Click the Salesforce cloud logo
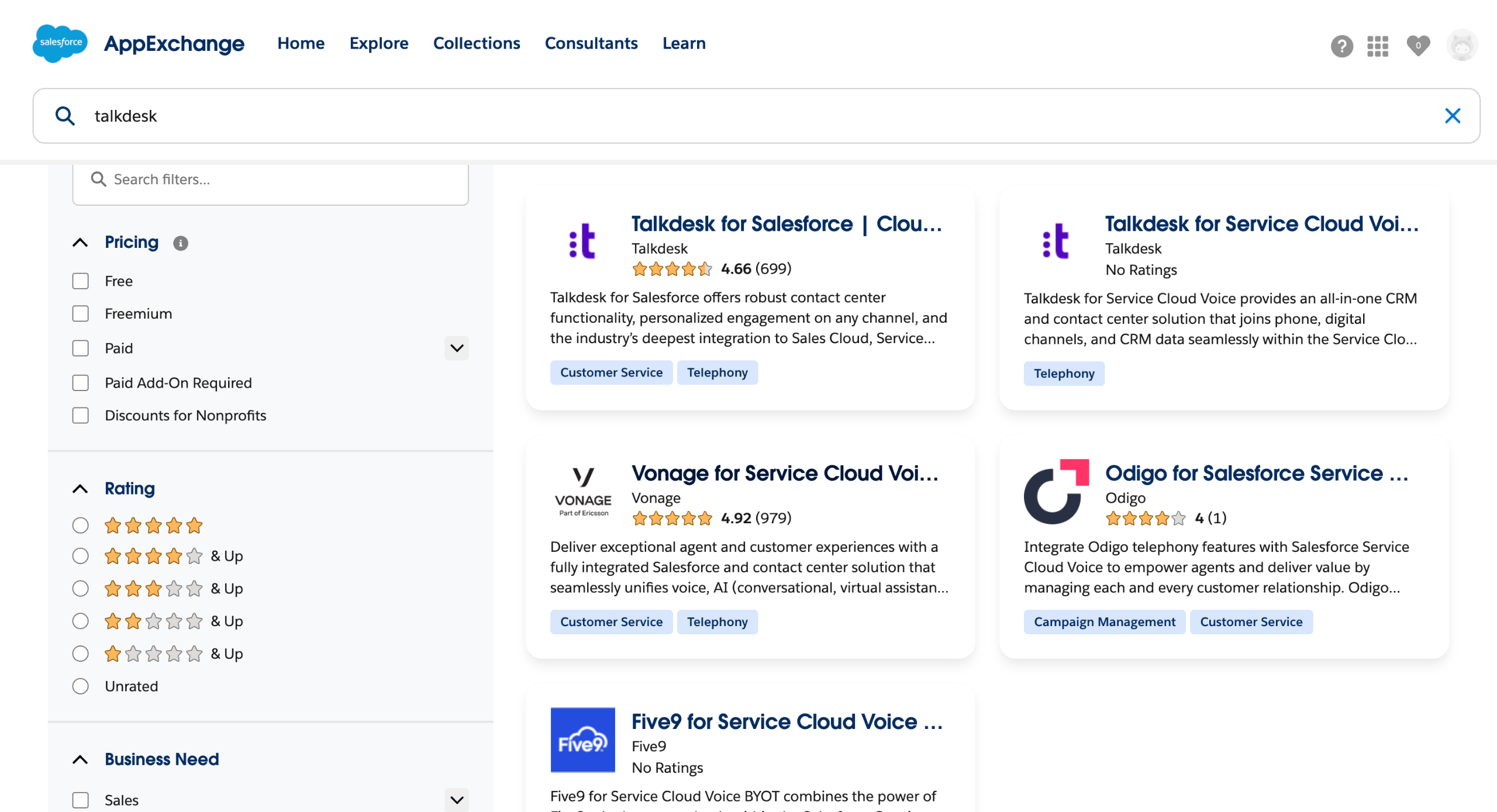 point(60,43)
